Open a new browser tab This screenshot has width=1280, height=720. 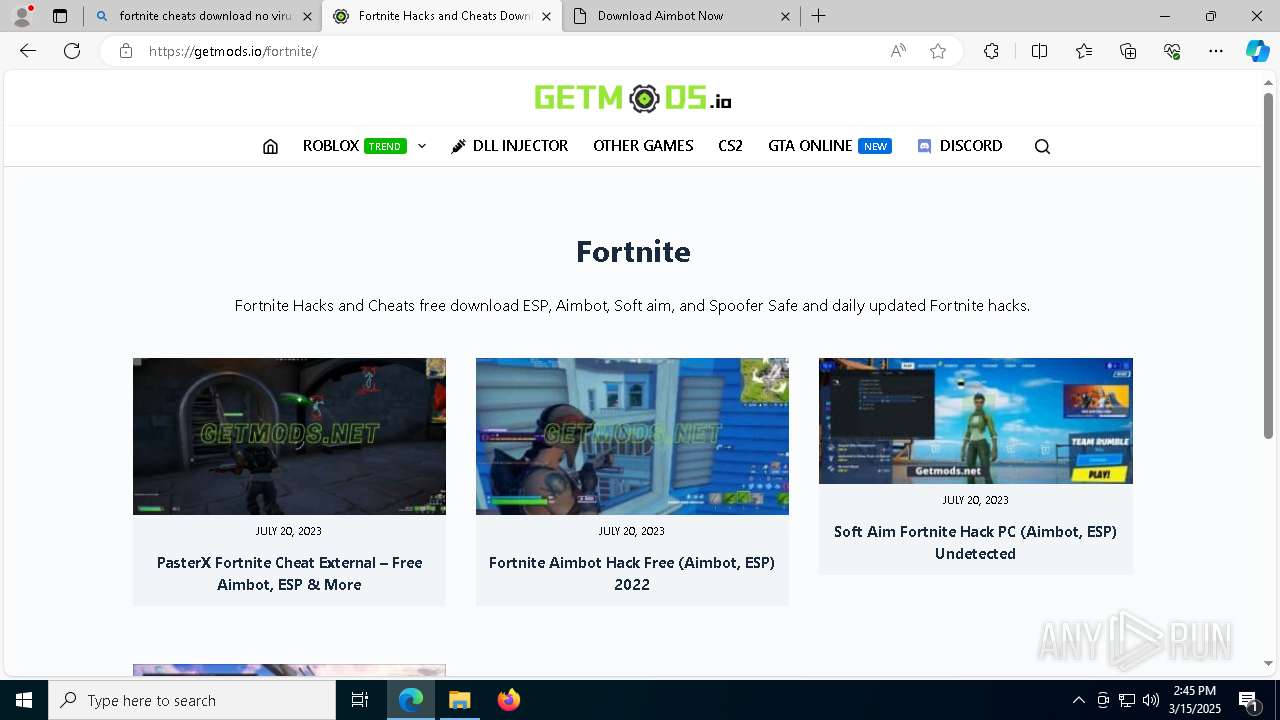click(x=819, y=16)
